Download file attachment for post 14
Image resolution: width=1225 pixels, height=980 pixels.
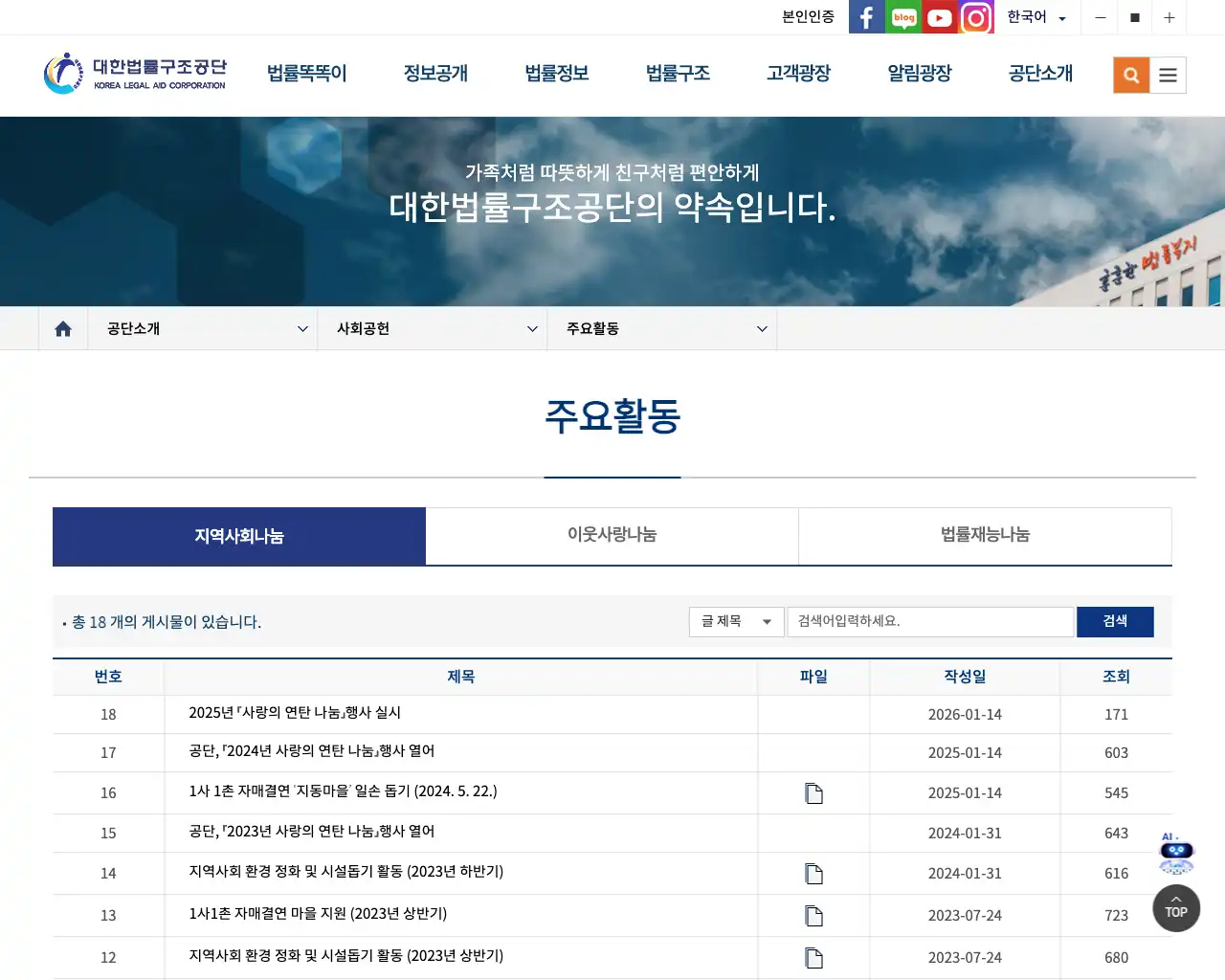pos(813,874)
